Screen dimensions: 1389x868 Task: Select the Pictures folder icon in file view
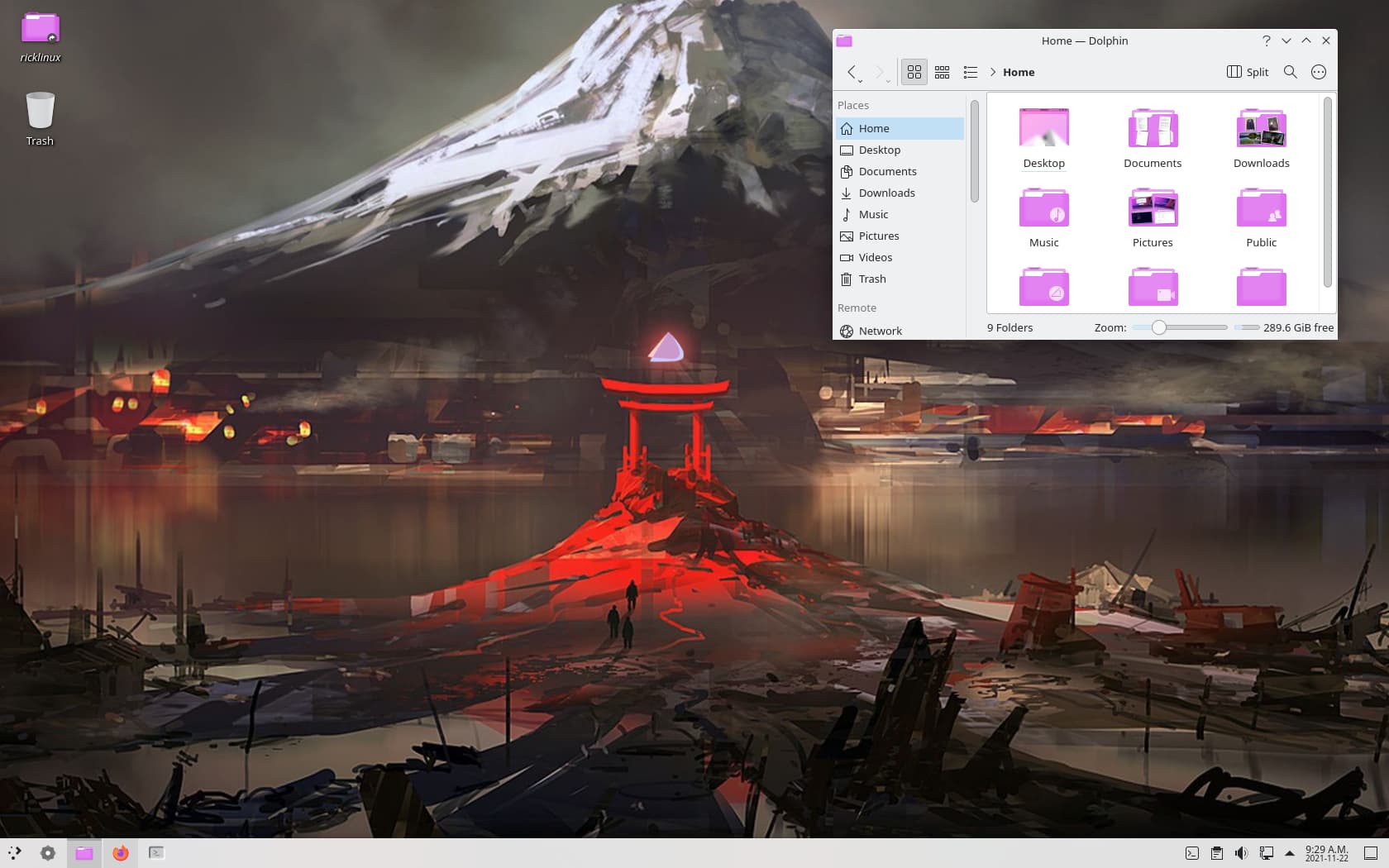1153,207
